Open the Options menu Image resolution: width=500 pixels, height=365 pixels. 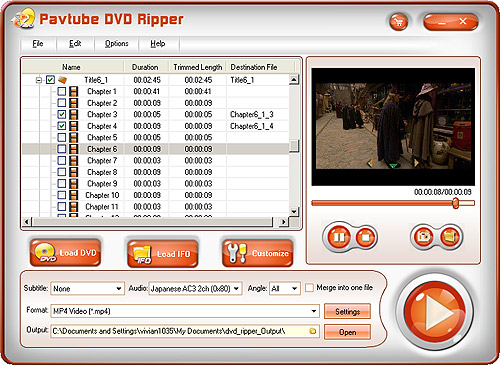click(x=117, y=44)
